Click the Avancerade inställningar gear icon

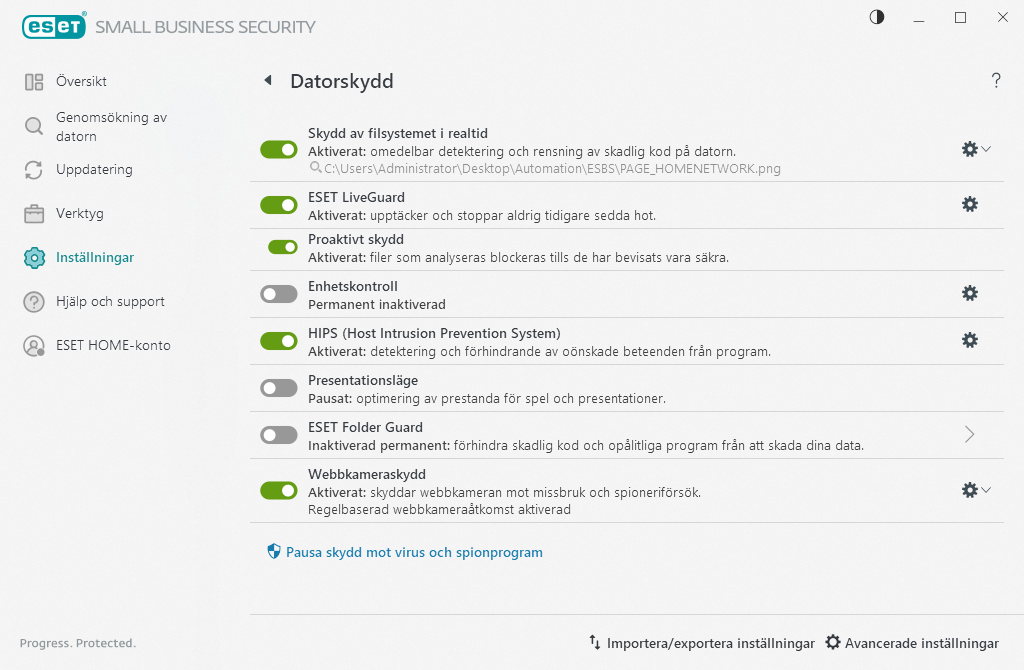point(833,643)
